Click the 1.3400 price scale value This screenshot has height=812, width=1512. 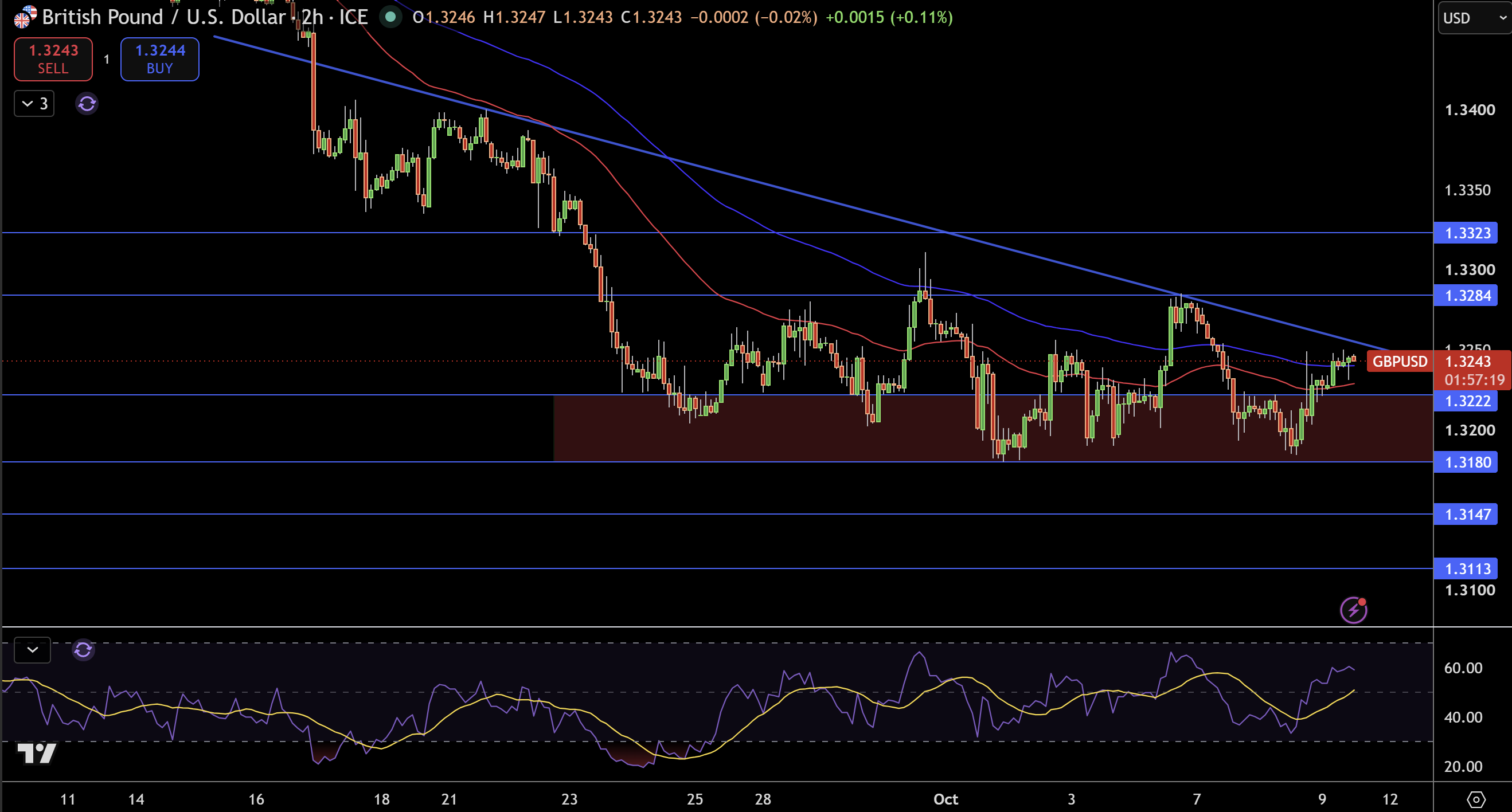point(1470,109)
